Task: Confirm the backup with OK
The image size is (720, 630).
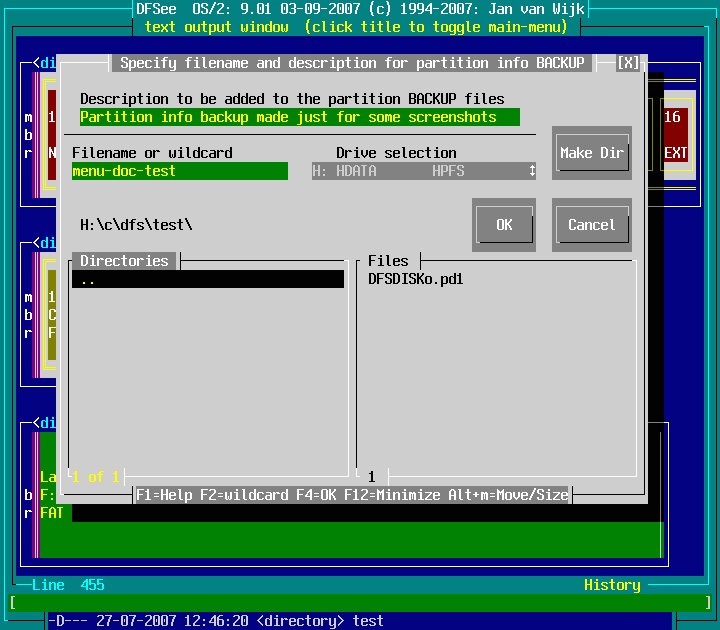Action: pos(504,225)
